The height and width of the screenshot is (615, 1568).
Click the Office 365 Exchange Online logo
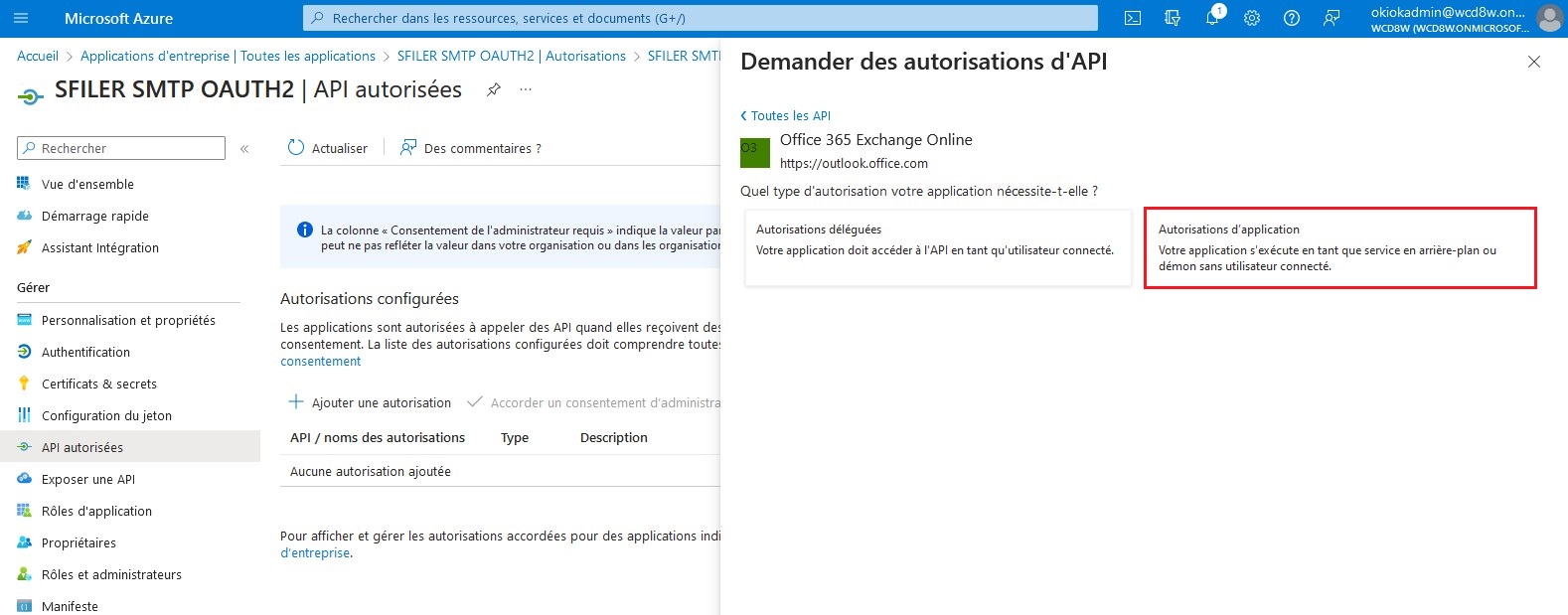pos(755,152)
